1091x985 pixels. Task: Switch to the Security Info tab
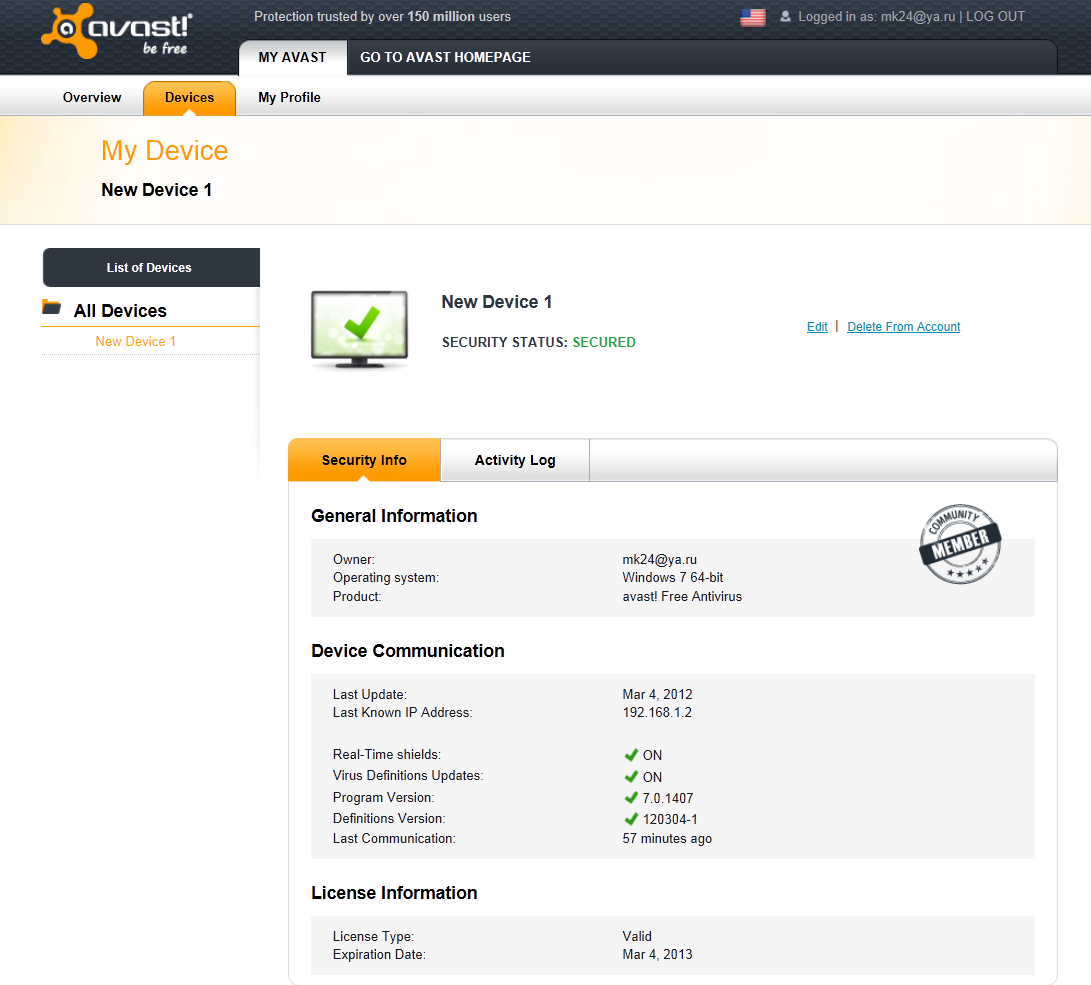click(364, 460)
